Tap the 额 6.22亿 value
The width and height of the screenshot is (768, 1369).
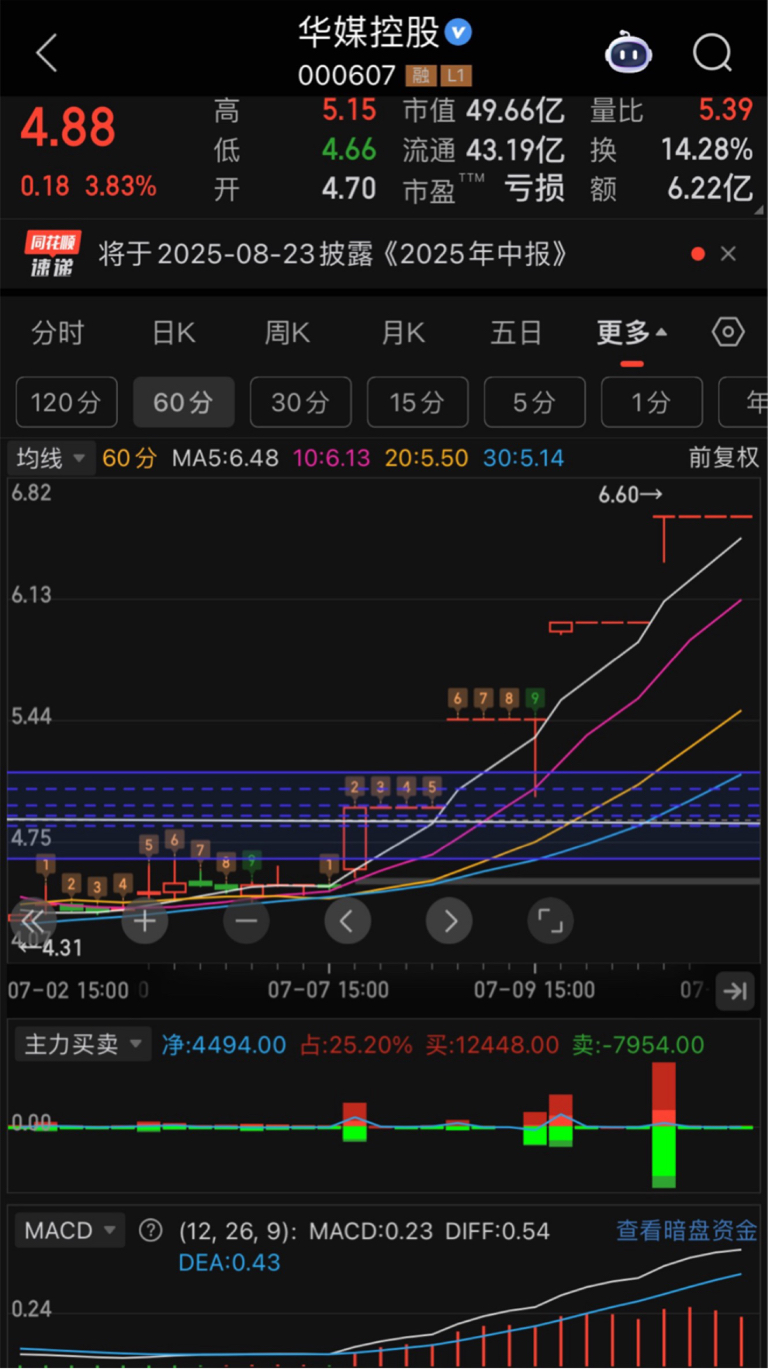(x=710, y=188)
